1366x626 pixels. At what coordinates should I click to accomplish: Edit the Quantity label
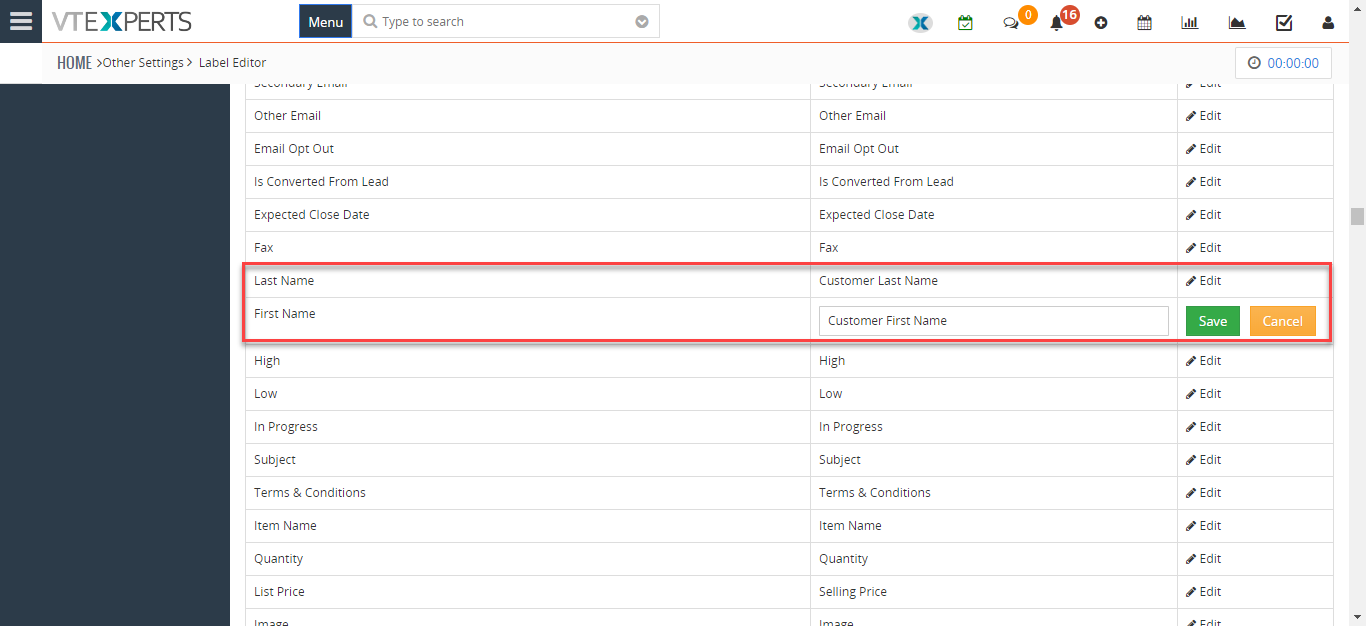(1203, 559)
